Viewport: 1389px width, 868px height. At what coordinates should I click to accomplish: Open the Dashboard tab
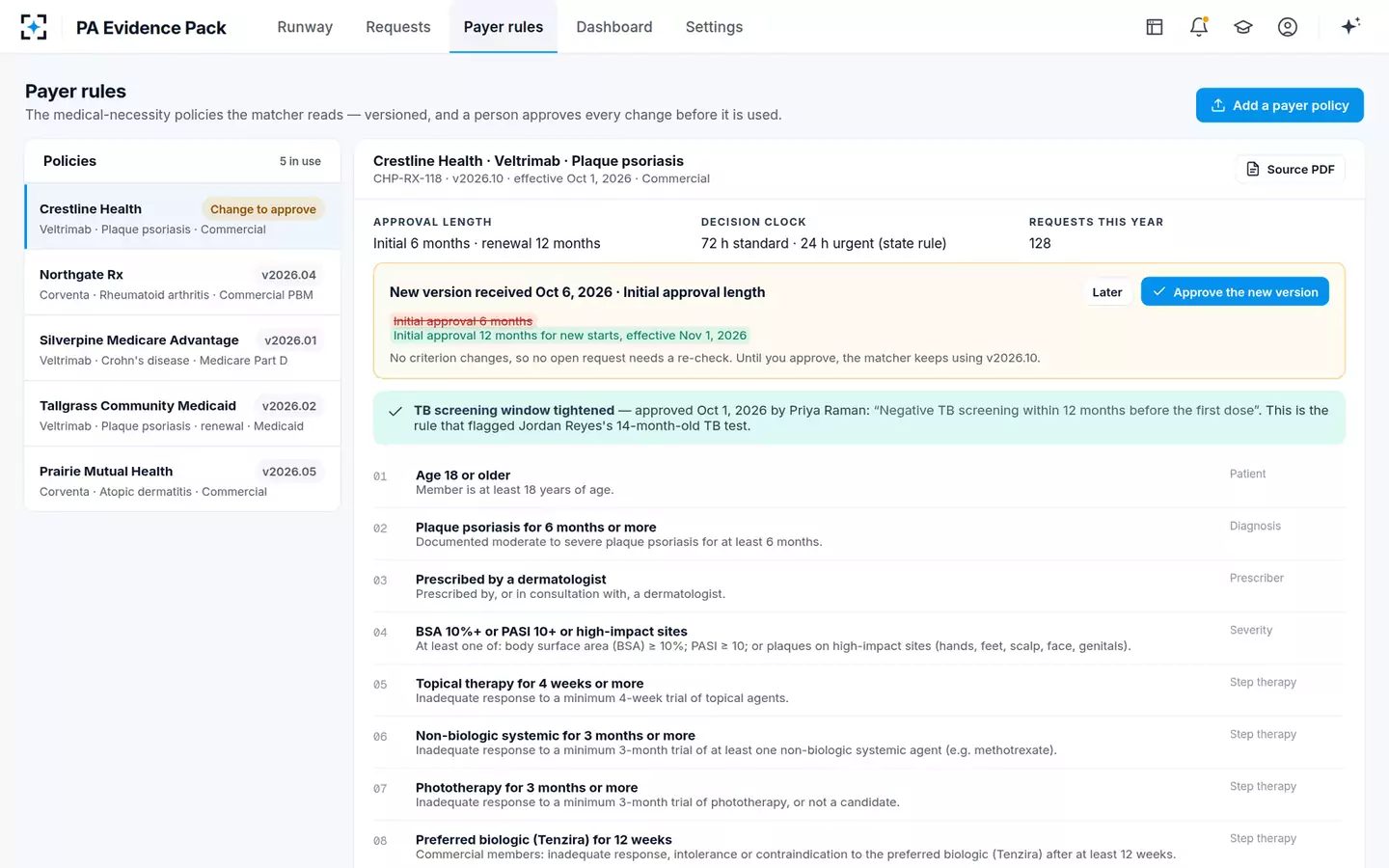point(614,27)
